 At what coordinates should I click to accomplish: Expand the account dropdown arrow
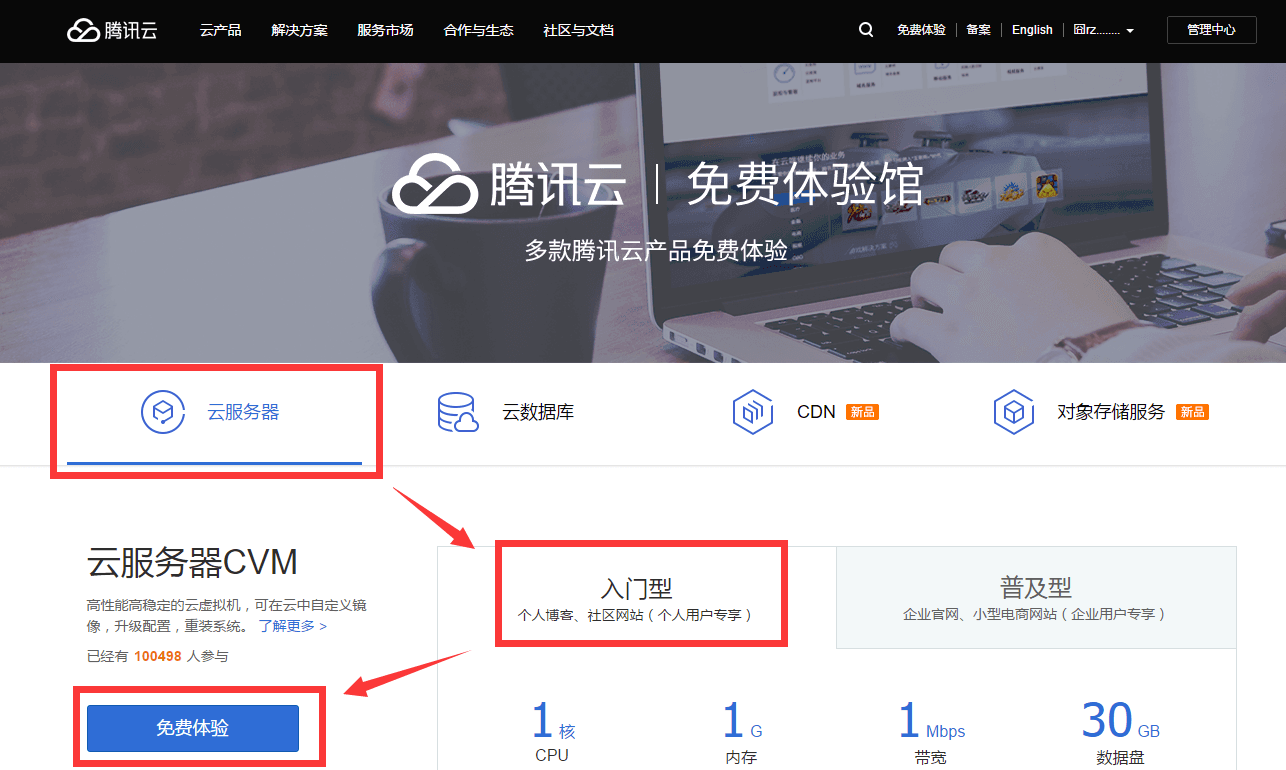(1130, 31)
